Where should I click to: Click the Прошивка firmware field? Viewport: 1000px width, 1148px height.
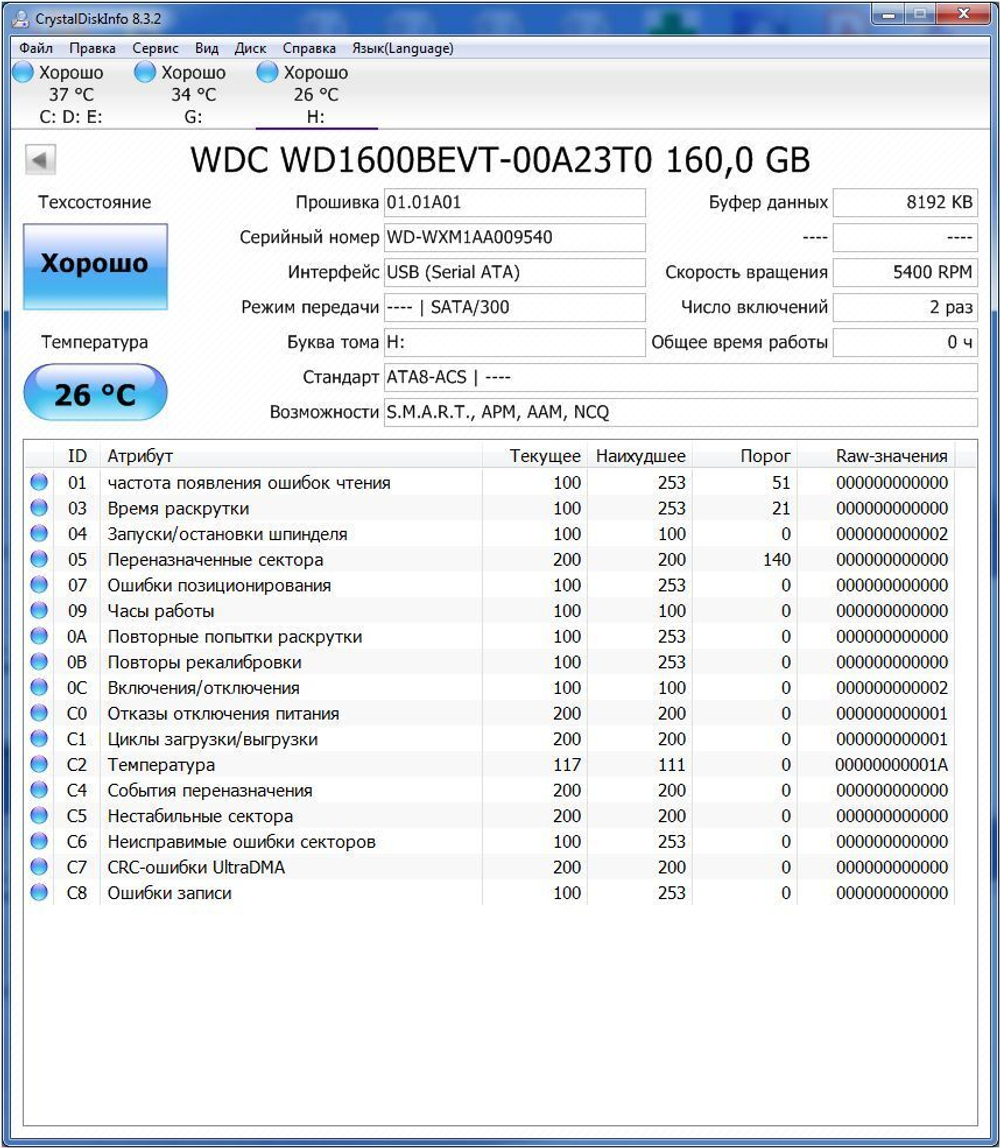[515, 202]
